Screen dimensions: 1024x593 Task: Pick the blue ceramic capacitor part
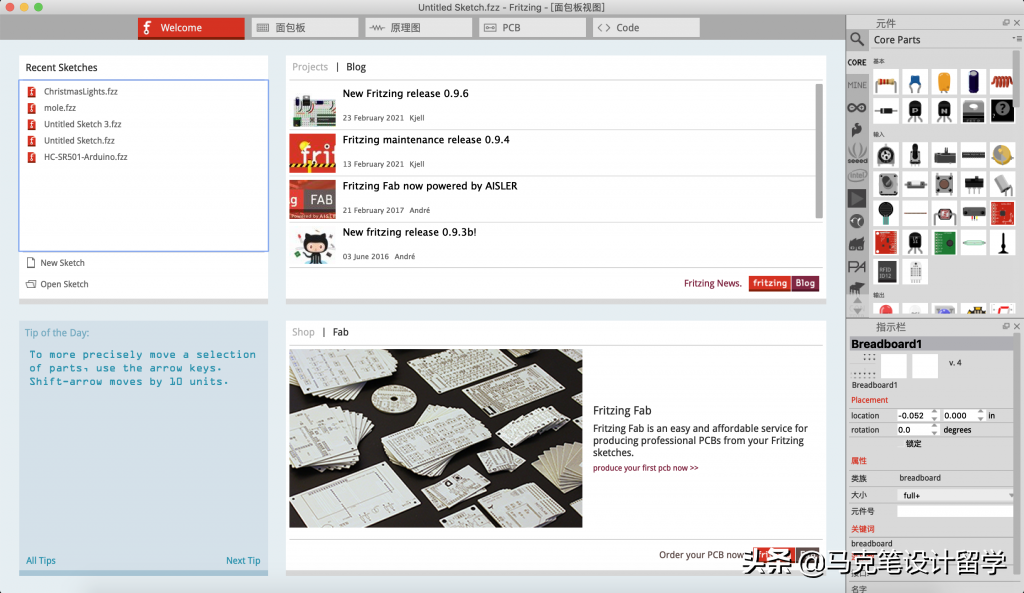tap(915, 82)
